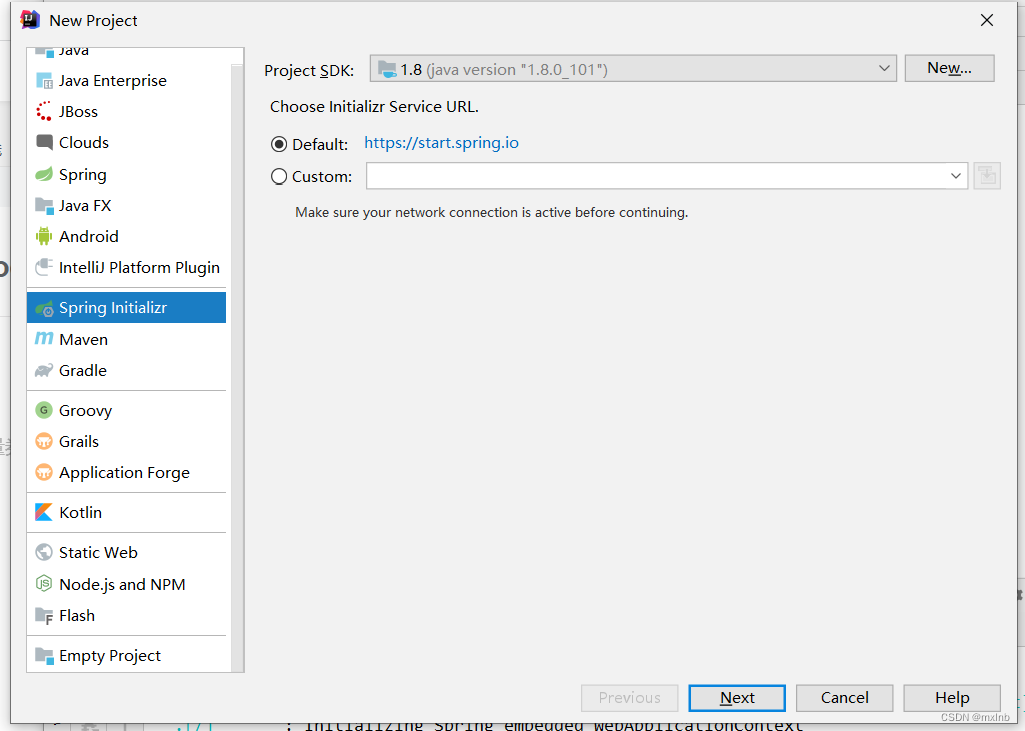This screenshot has width=1025, height=731.
Task: Select the Application Forge text entry
Action: tap(124, 472)
